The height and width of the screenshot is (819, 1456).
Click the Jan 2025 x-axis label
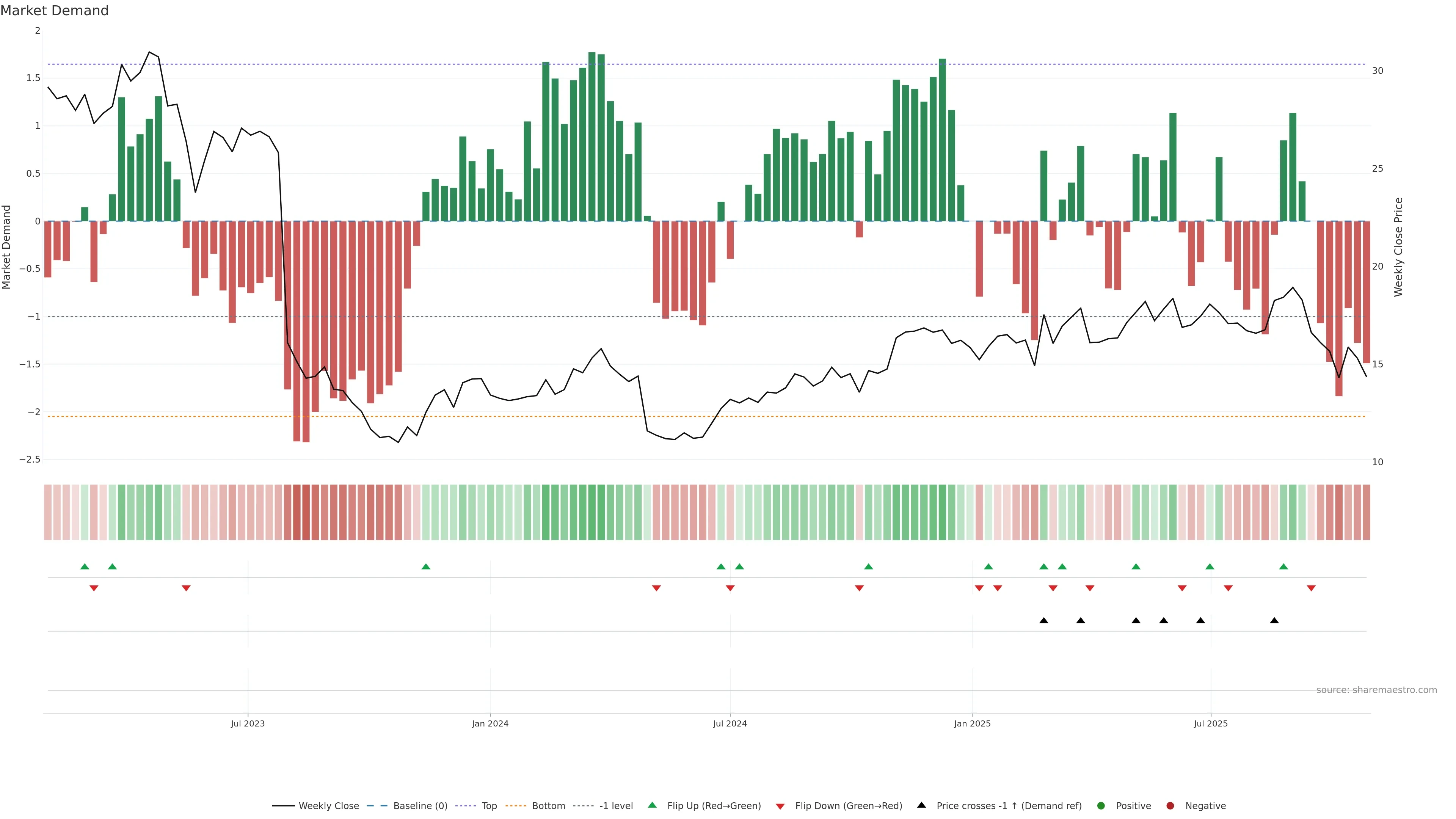click(972, 723)
